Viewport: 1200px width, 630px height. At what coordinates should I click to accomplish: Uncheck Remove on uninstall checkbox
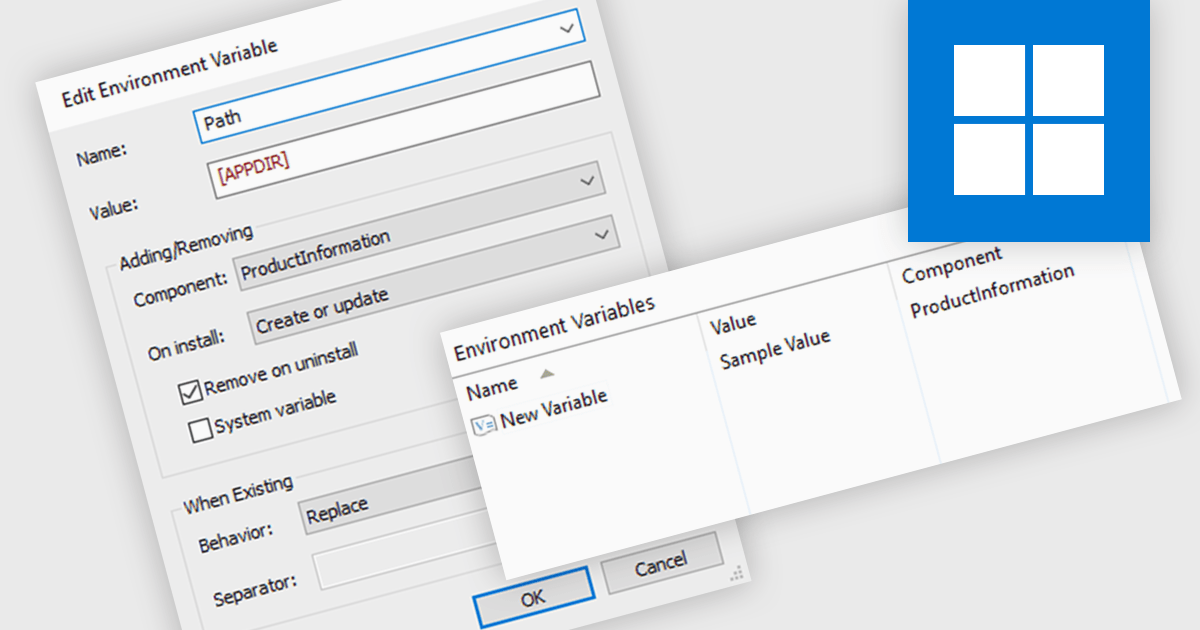coord(191,391)
